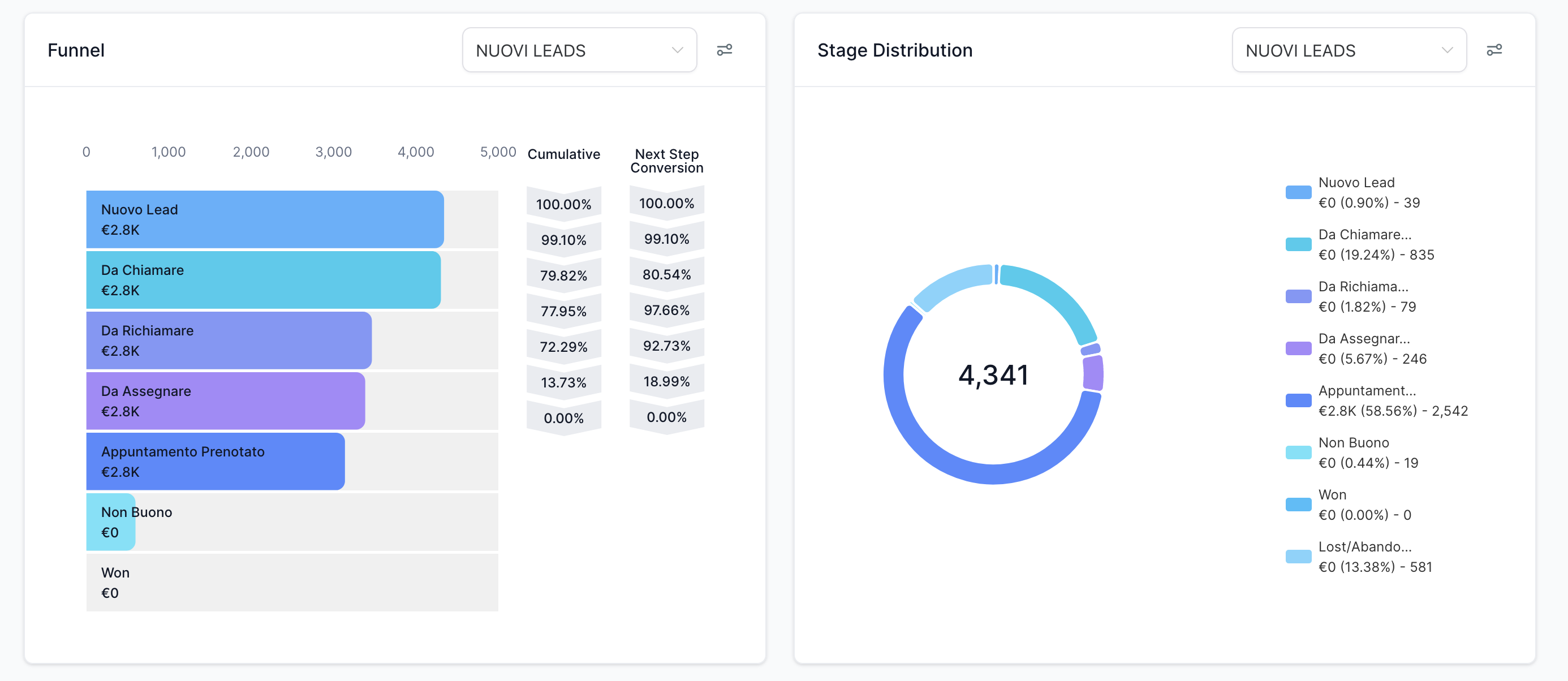This screenshot has width=1568, height=681.
Task: Click chevron arrow in Funnel pipeline selector
Action: coord(677,50)
